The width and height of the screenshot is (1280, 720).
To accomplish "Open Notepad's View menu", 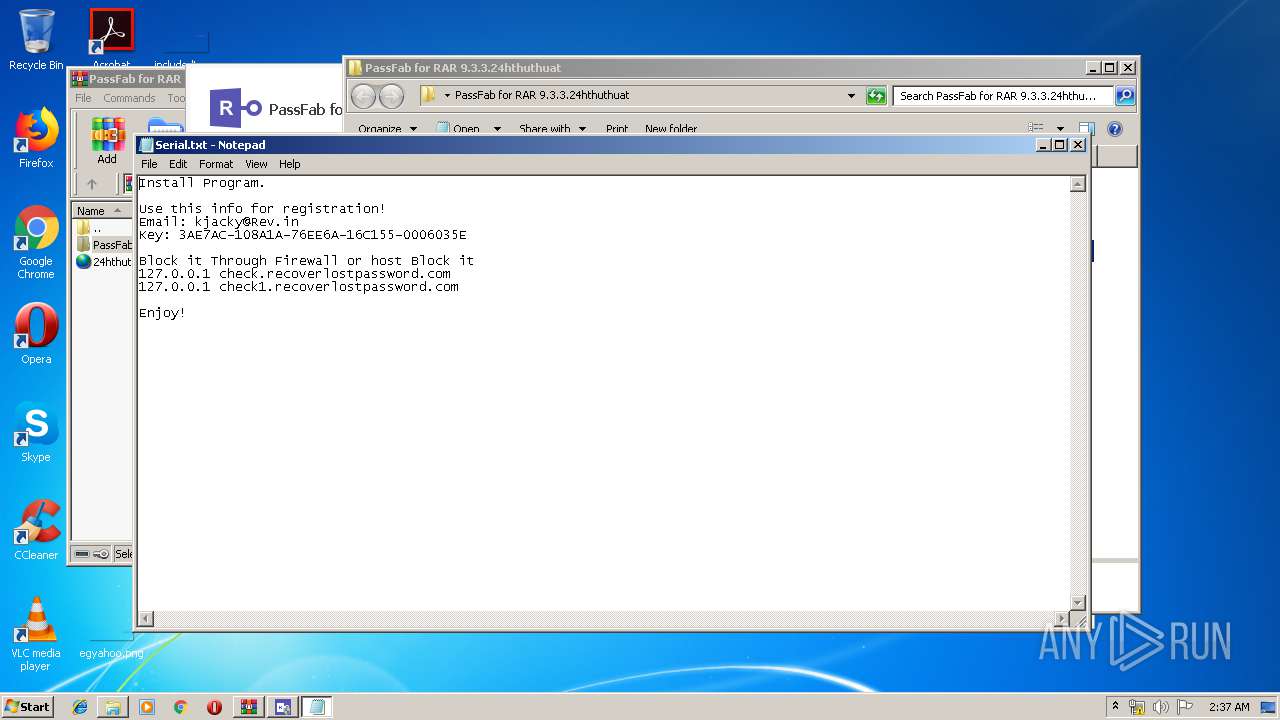I will [x=256, y=164].
